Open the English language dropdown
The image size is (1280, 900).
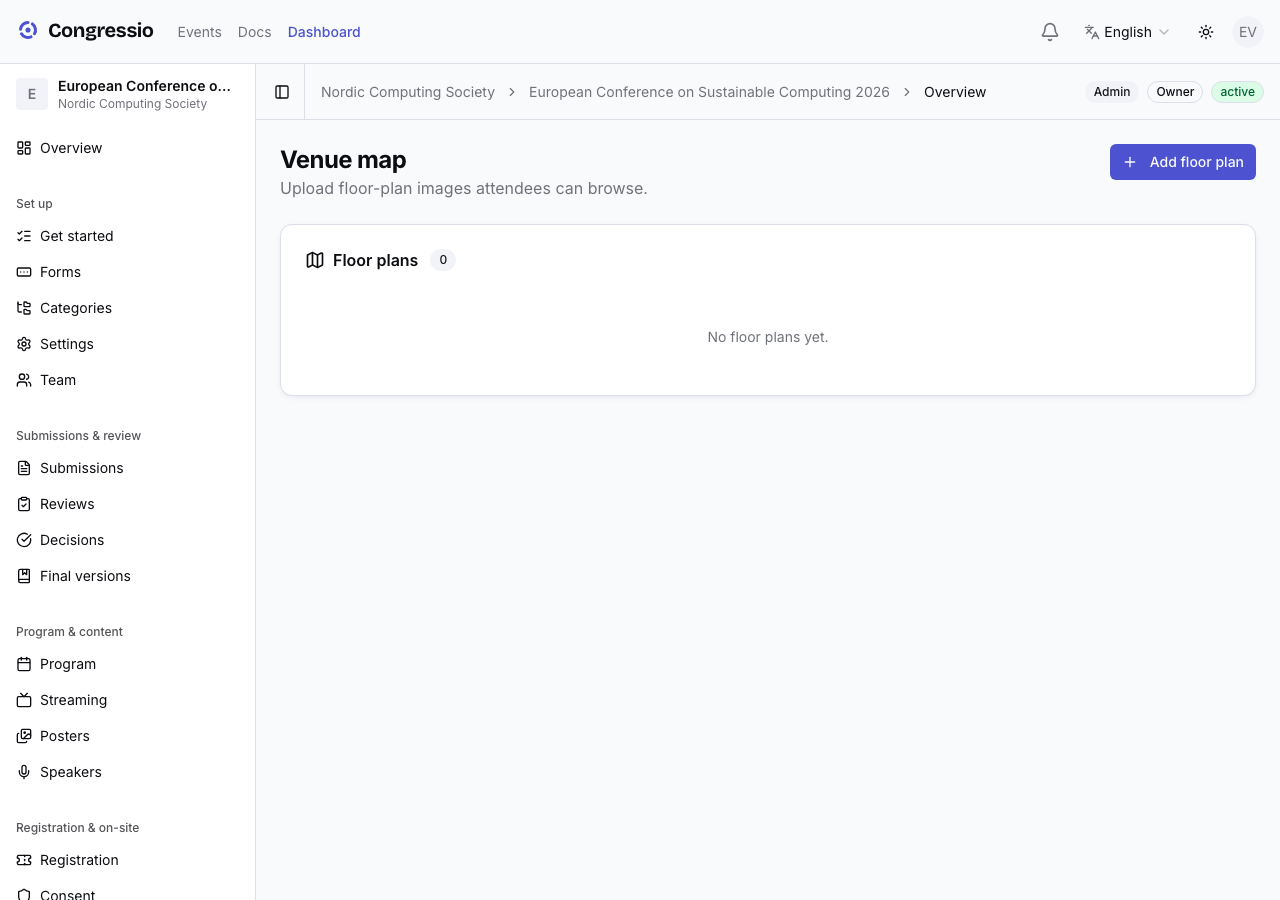point(1127,32)
